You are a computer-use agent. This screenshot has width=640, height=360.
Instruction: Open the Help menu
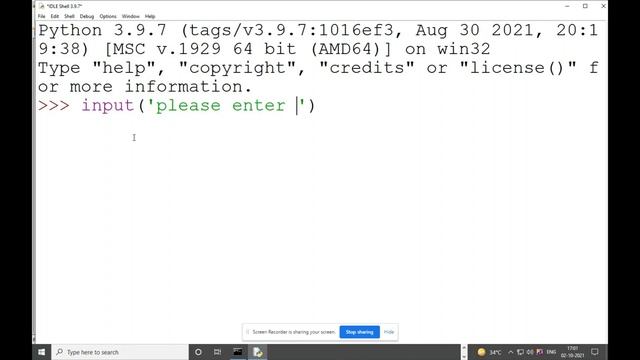pyautogui.click(x=150, y=16)
